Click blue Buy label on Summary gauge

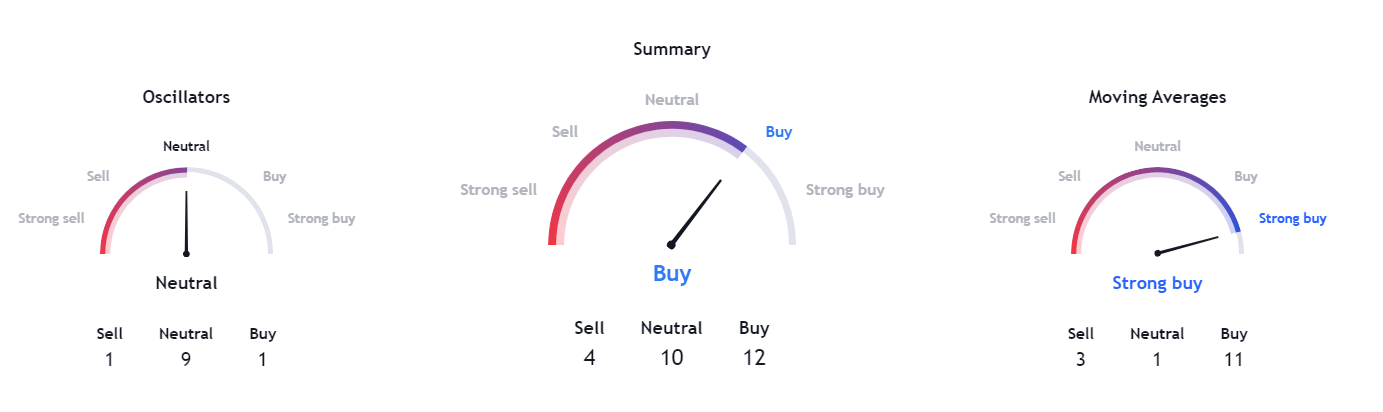779,131
